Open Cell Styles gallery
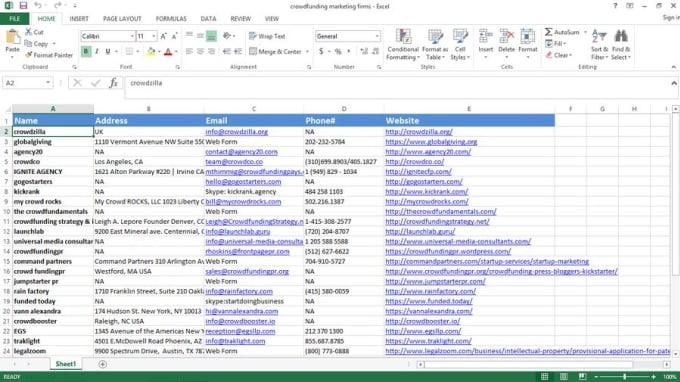680x382 pixels. click(x=460, y=44)
